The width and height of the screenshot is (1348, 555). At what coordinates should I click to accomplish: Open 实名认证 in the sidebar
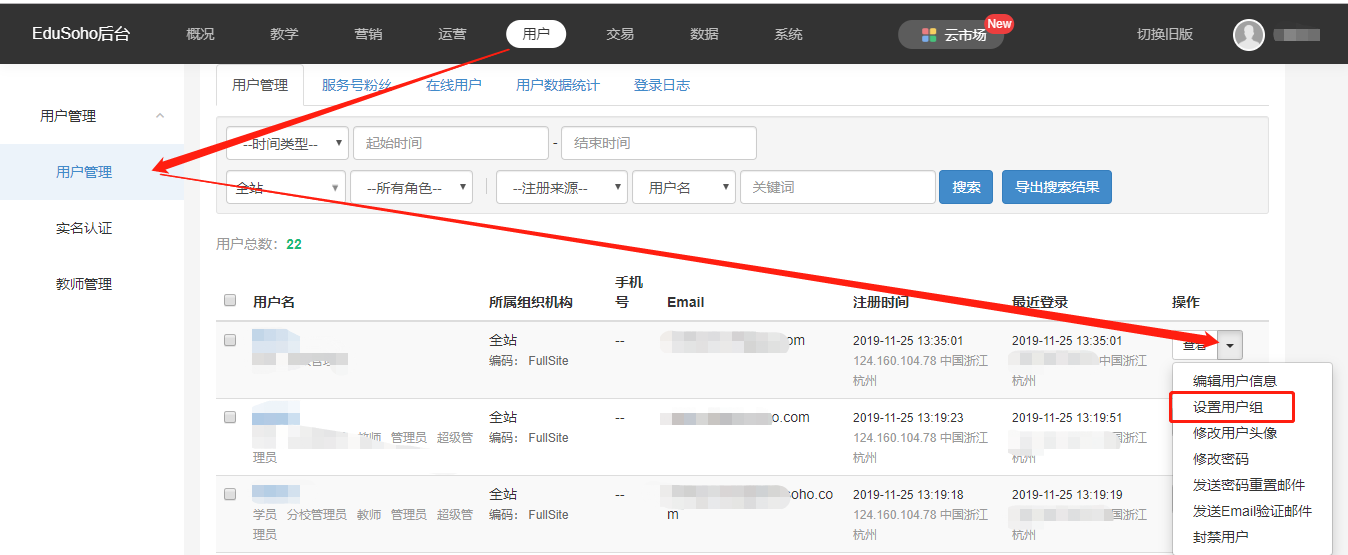(84, 228)
